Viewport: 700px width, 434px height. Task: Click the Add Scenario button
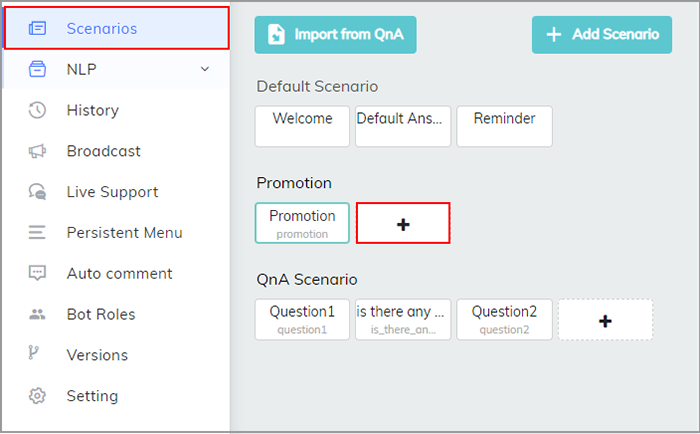click(x=601, y=35)
